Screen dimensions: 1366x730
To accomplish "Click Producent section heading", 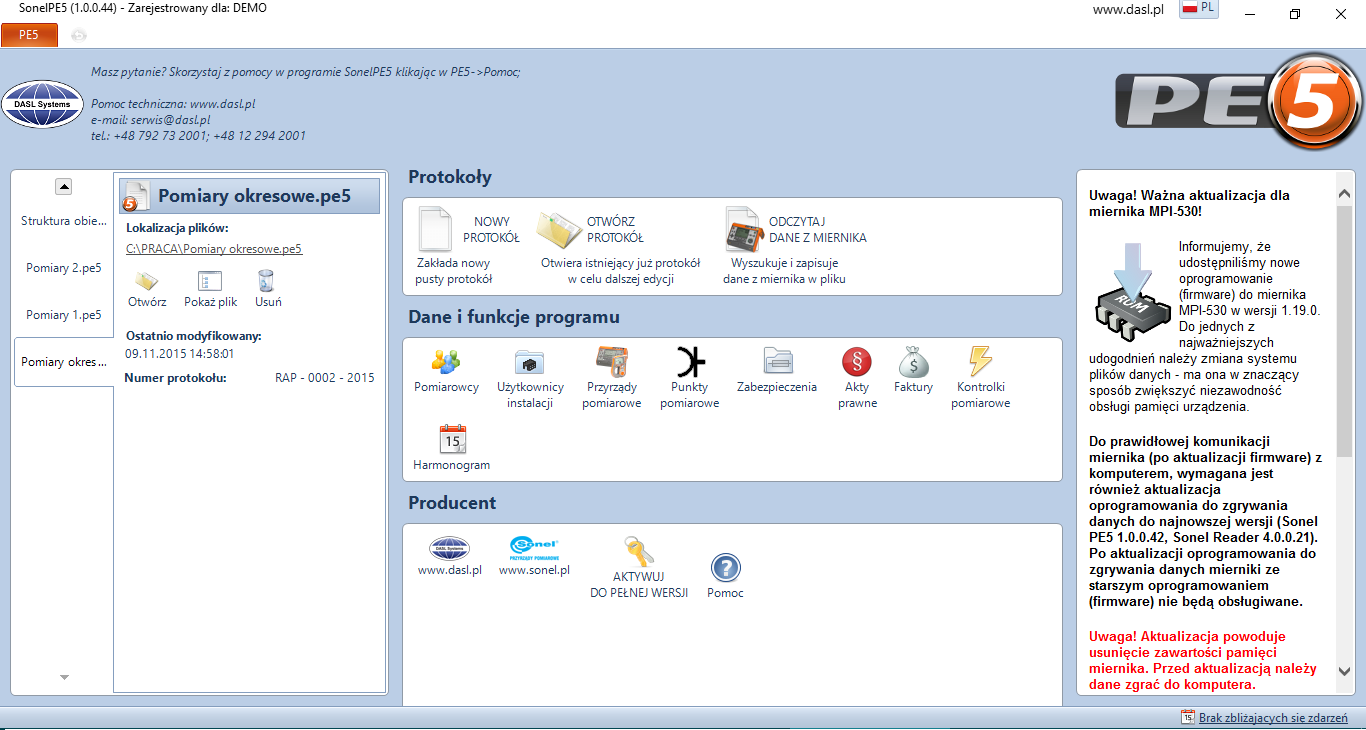I will (x=452, y=503).
